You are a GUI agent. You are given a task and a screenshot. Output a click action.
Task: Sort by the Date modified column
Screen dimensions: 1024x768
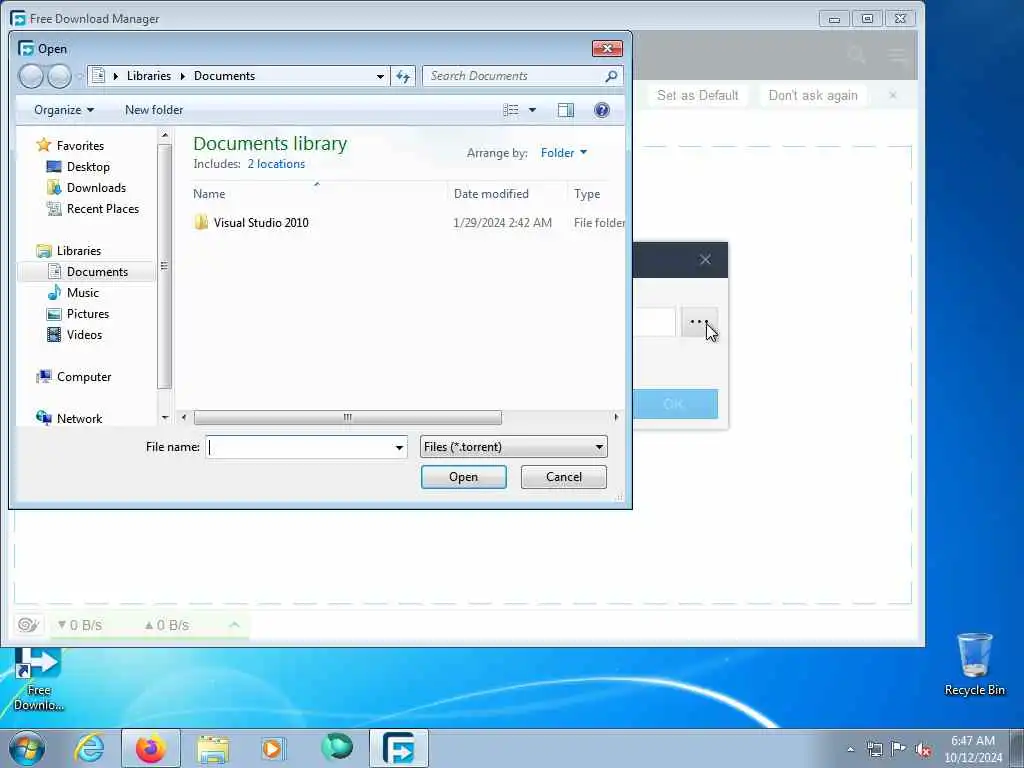click(491, 194)
